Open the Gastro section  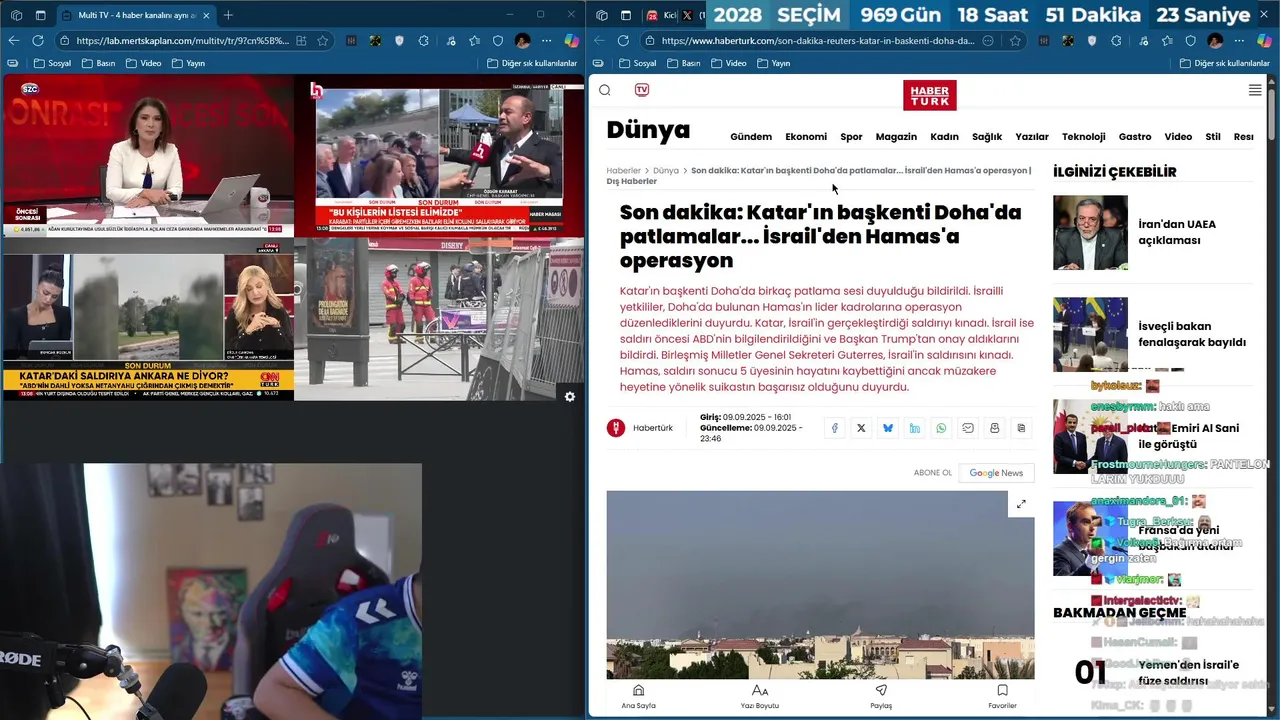(x=1135, y=137)
